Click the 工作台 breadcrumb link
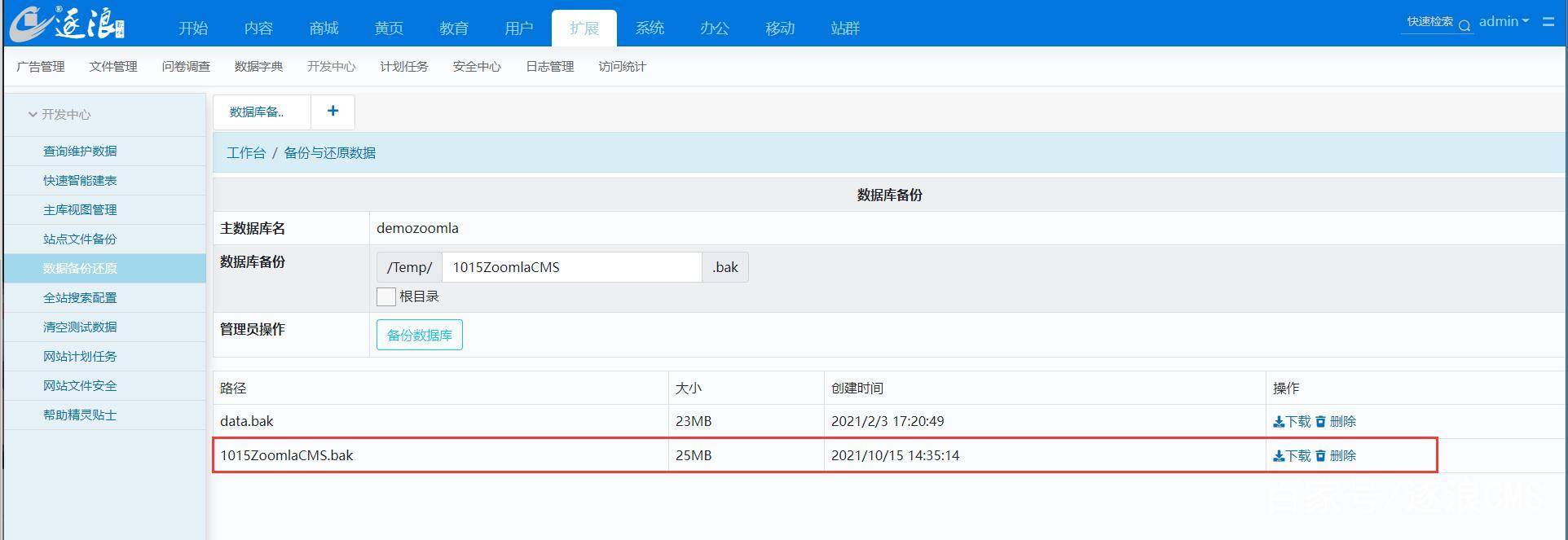This screenshot has width=1568, height=540. pos(246,153)
